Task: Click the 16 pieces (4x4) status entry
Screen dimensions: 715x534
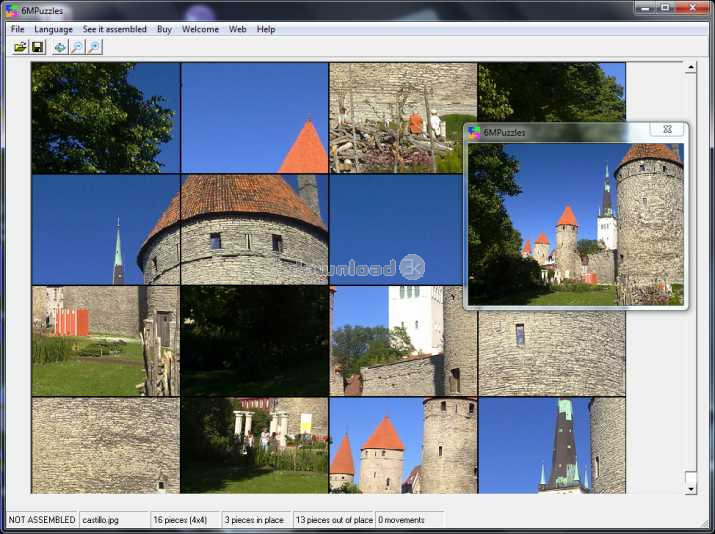Action: [180, 520]
